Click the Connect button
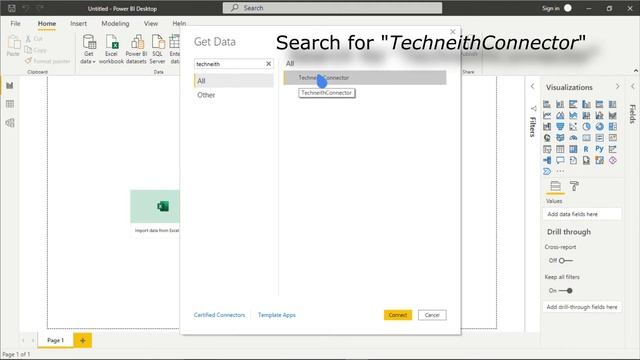The height and width of the screenshot is (360, 640). tap(398, 315)
